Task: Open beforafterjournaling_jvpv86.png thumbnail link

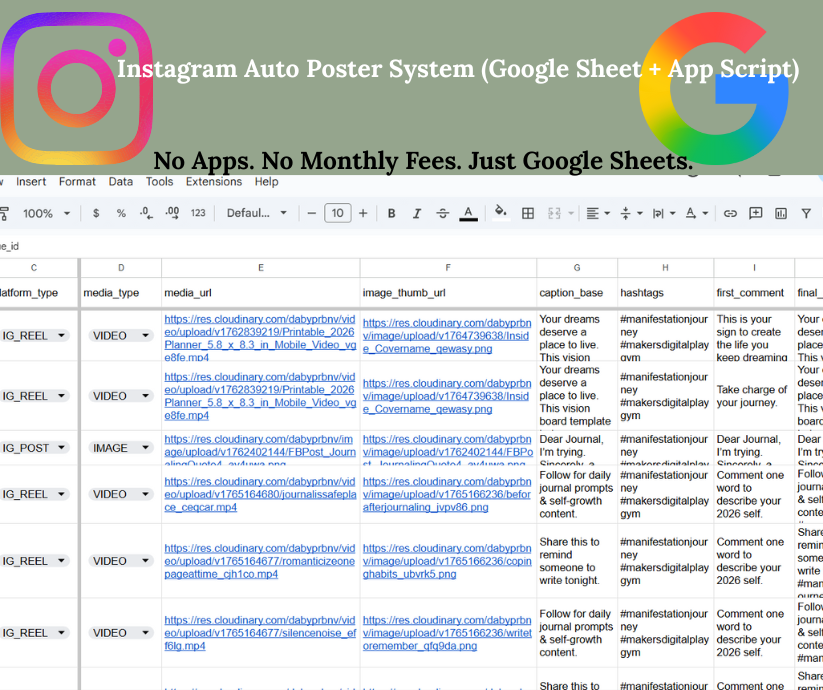Action: tap(447, 494)
